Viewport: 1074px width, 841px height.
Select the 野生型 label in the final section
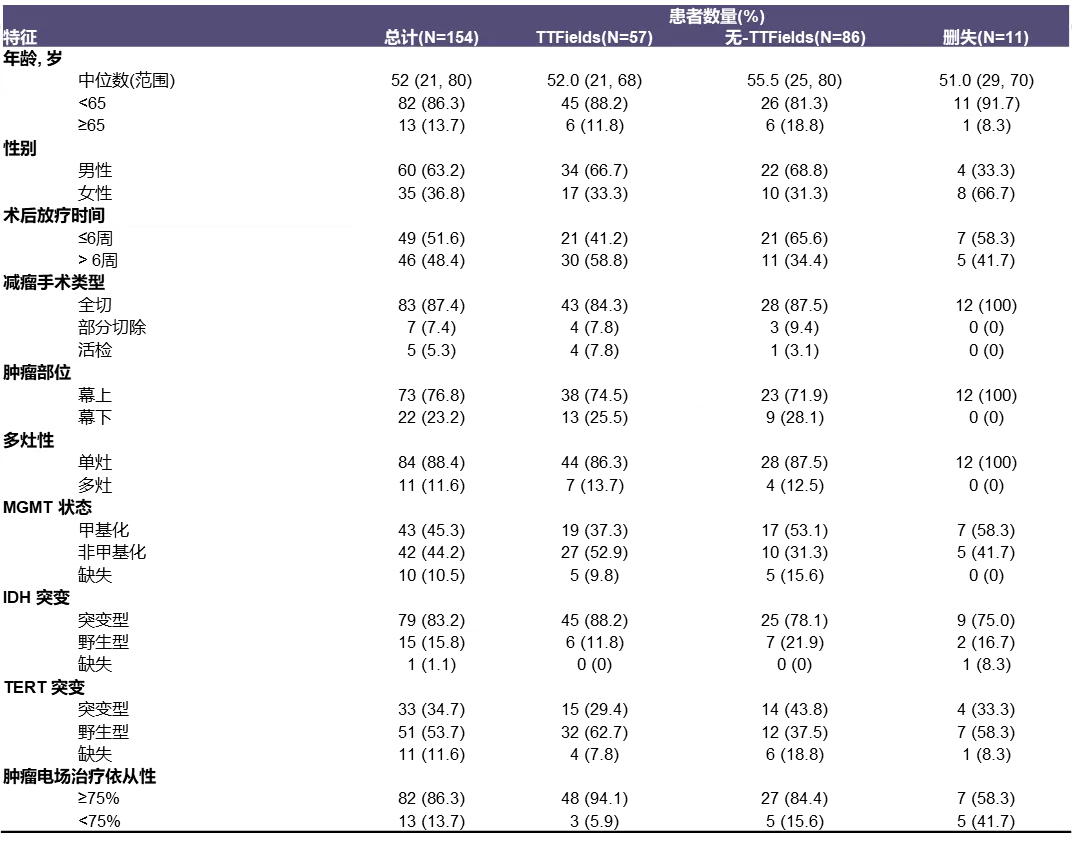tap(103, 733)
